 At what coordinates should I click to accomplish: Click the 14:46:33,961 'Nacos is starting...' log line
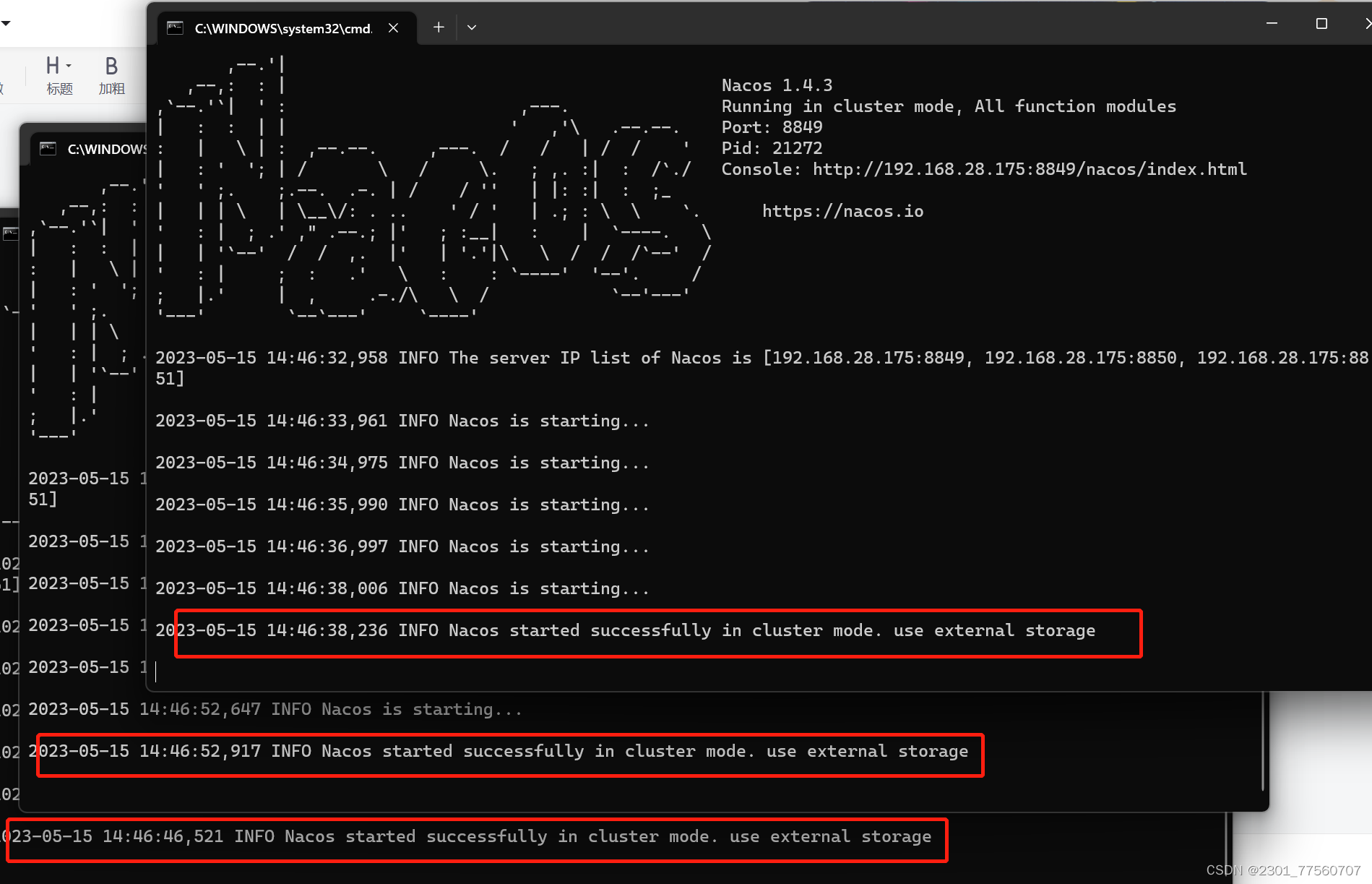pos(402,421)
